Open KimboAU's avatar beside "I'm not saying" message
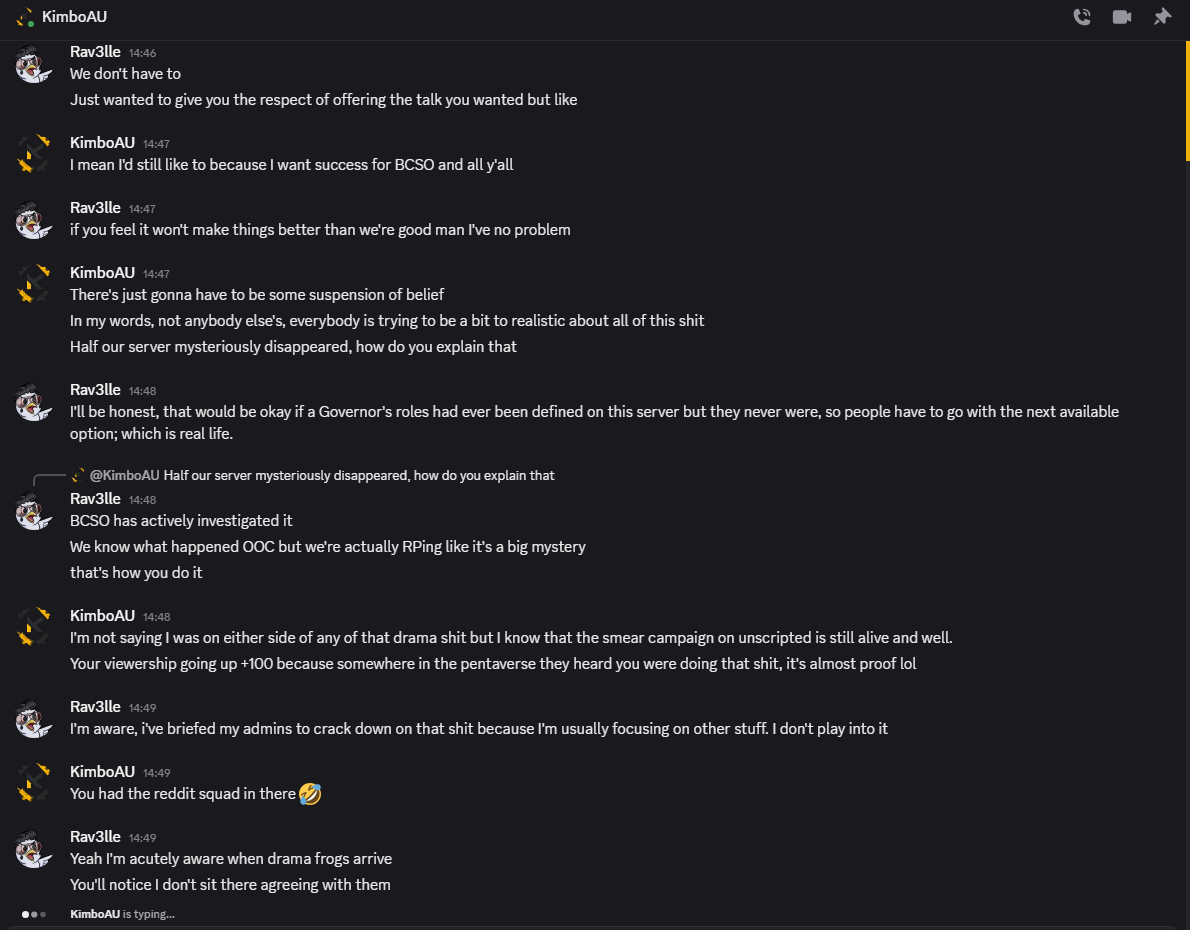Image resolution: width=1190 pixels, height=930 pixels. pyautogui.click(x=34, y=628)
